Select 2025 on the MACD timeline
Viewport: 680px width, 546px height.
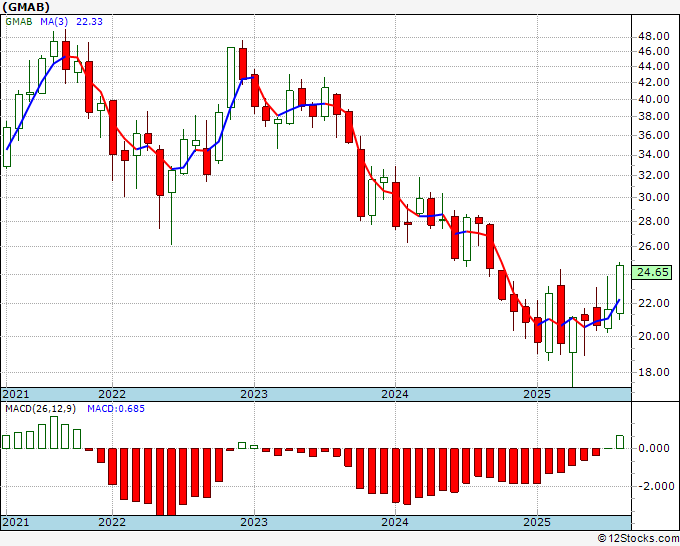537,522
